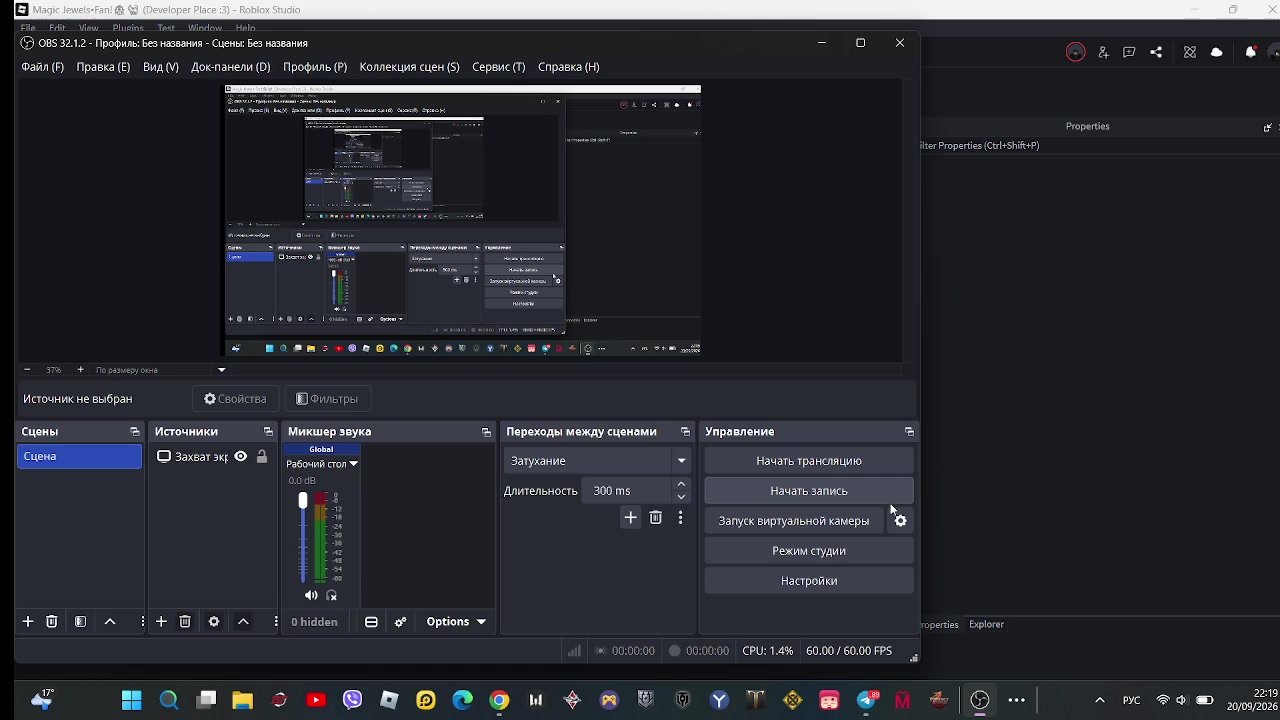Screen dimensions: 1280x720
Task: Open preview scaling dropdown По размеру окна
Action: click(160, 370)
